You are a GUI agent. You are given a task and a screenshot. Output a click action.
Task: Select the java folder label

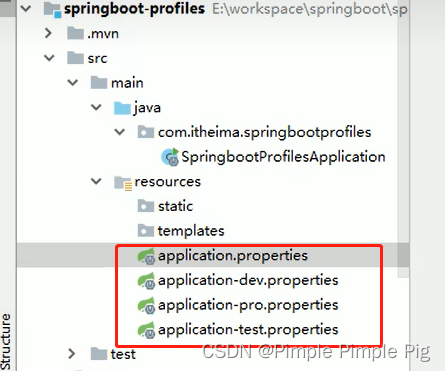coord(147,108)
